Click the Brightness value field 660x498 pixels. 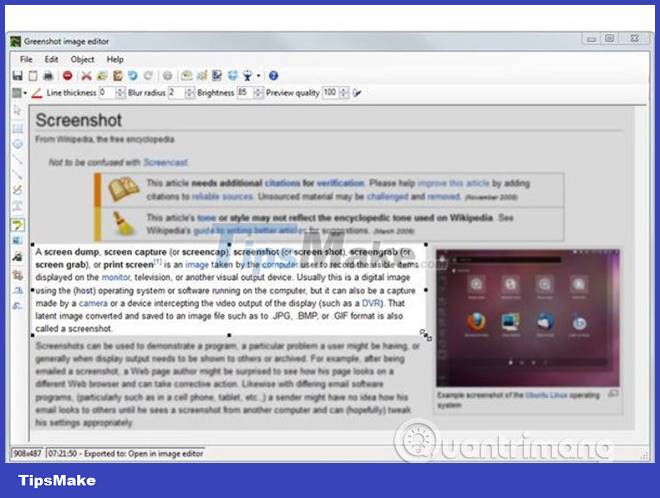245,93
